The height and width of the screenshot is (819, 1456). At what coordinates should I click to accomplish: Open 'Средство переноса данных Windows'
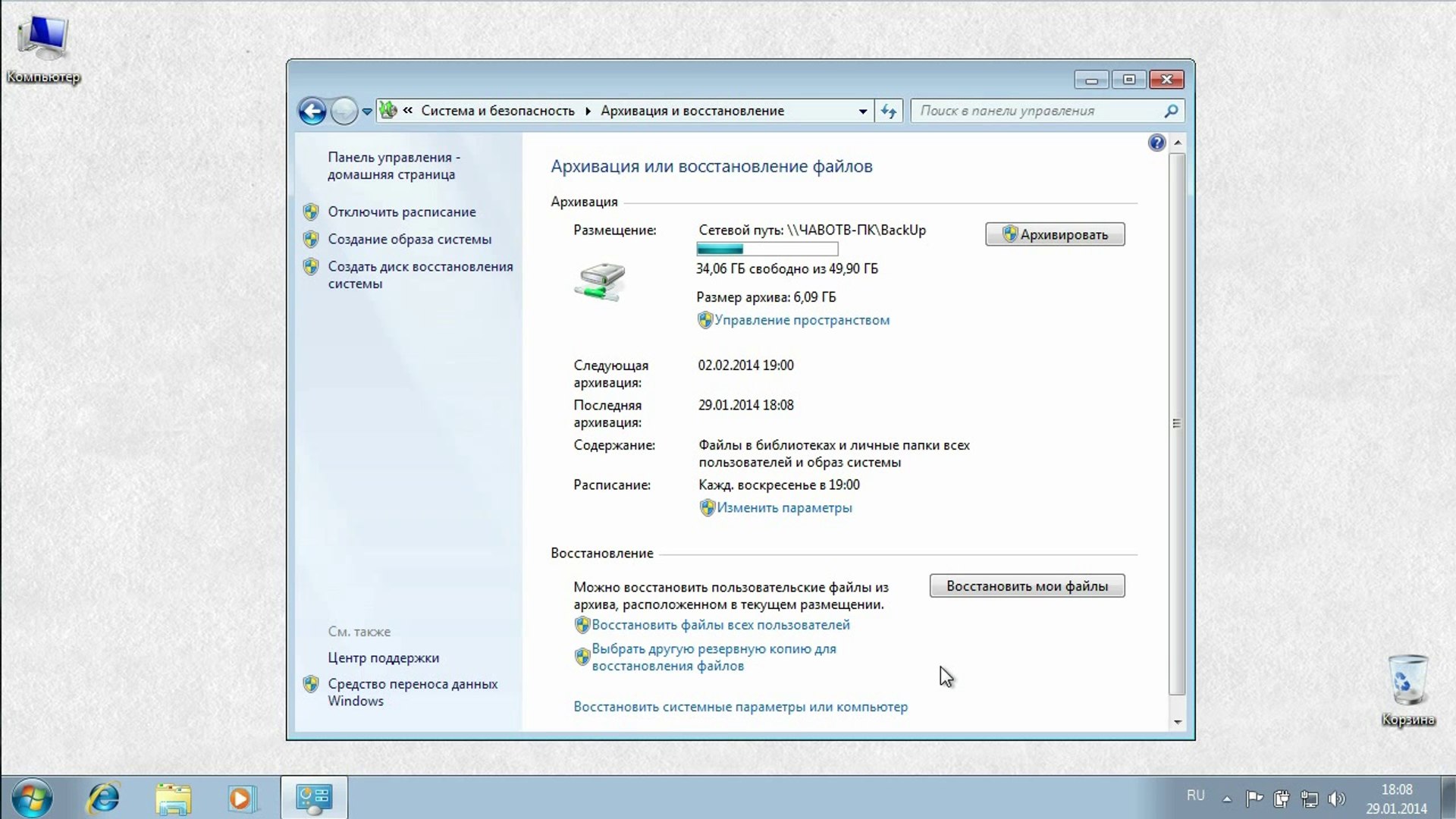pyautogui.click(x=413, y=692)
